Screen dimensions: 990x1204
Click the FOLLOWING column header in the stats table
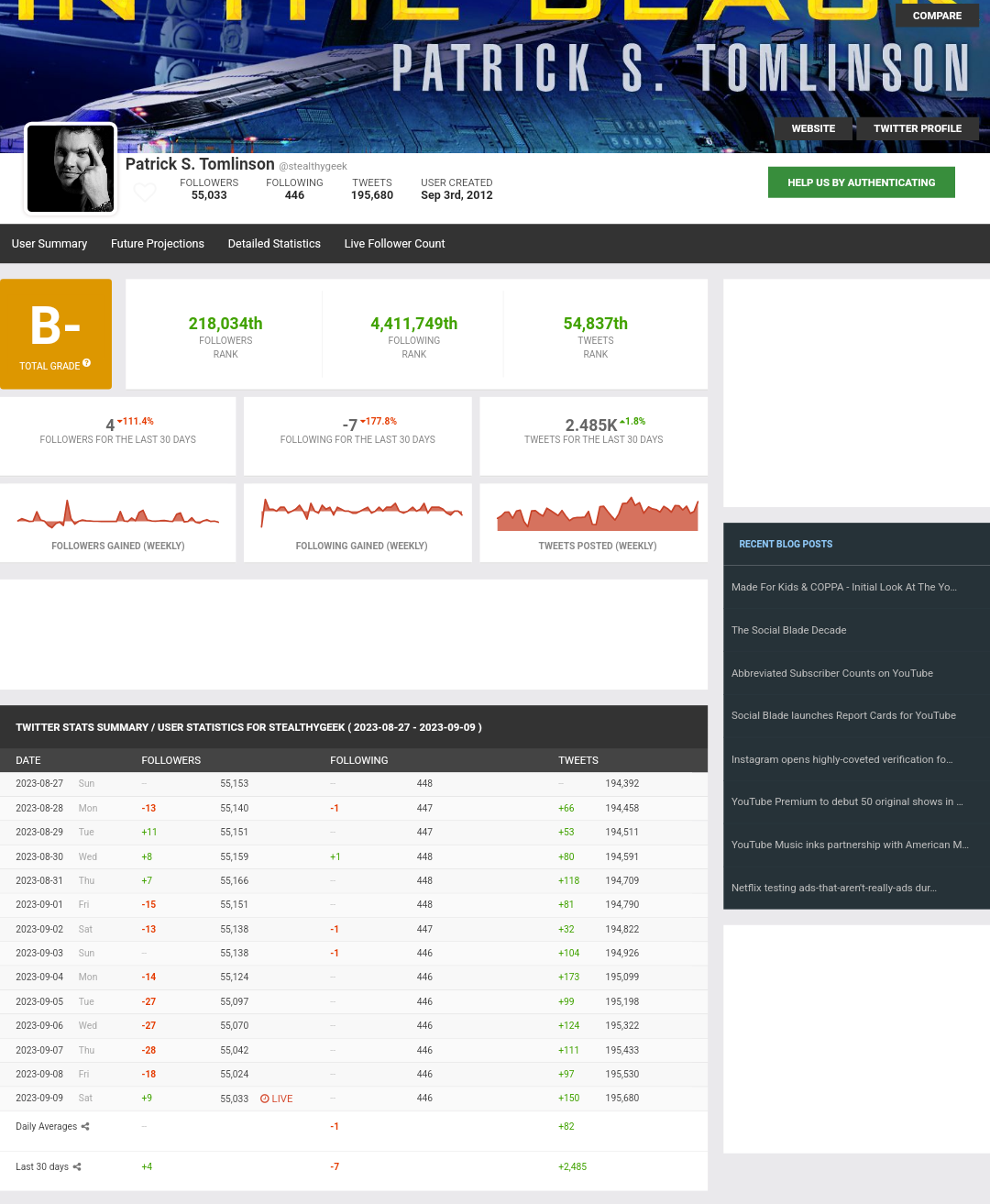[359, 760]
